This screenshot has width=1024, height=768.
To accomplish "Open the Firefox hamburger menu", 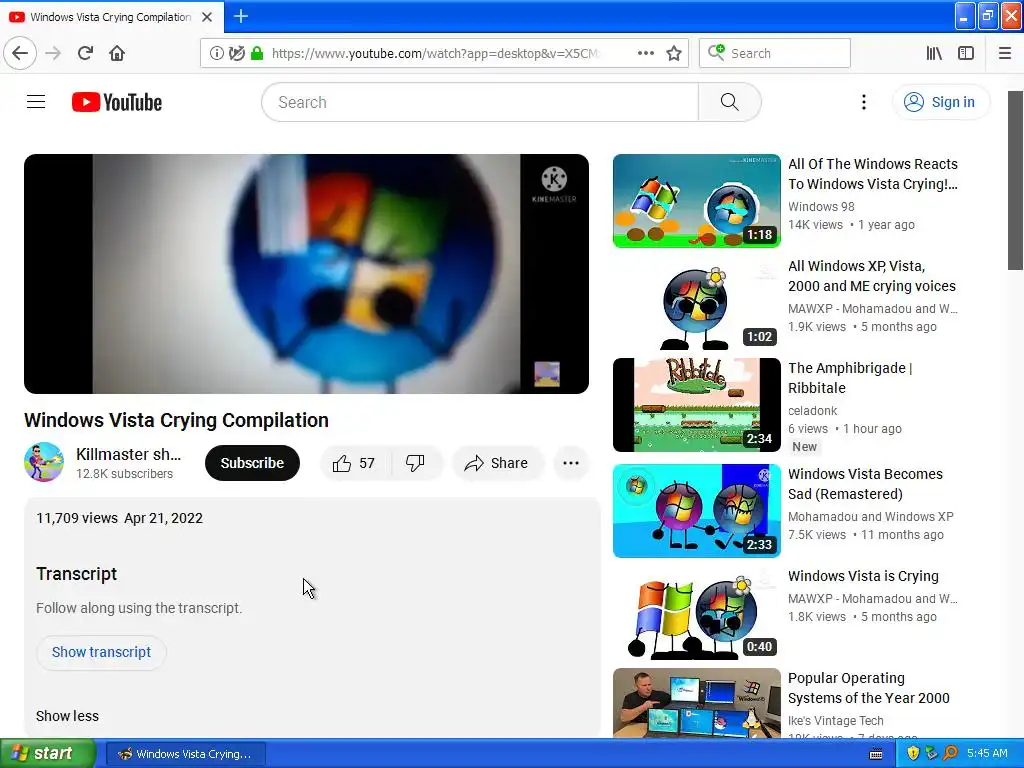I will pyautogui.click(x=1005, y=53).
